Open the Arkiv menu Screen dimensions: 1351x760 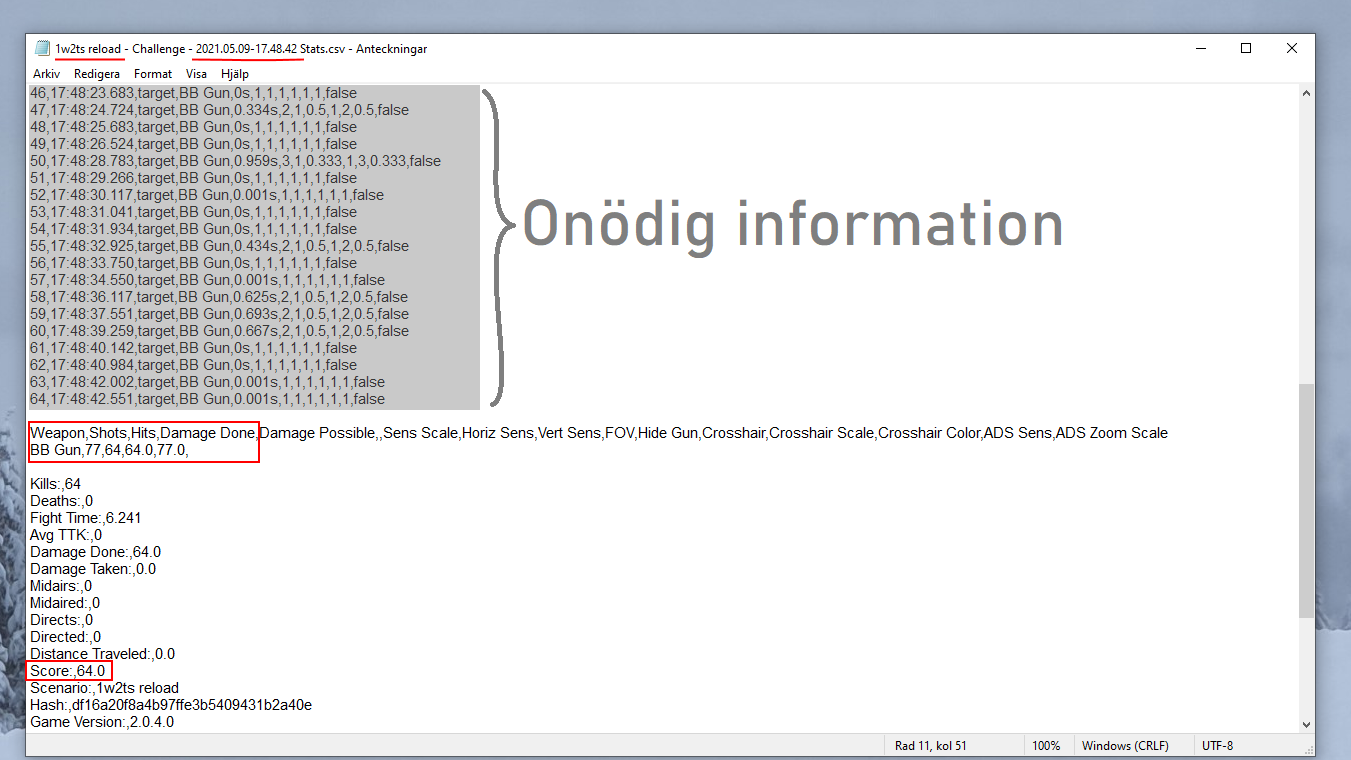point(46,74)
